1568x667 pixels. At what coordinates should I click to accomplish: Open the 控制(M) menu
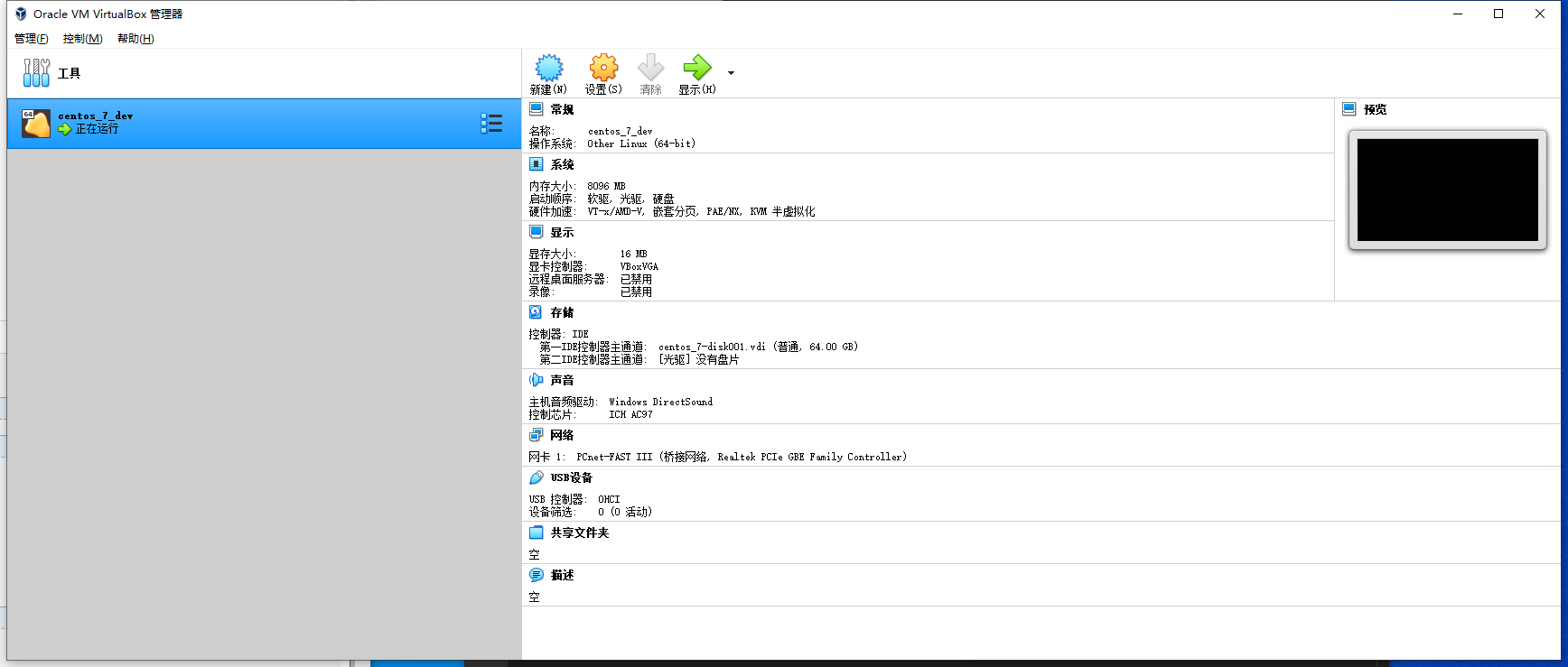(x=82, y=39)
